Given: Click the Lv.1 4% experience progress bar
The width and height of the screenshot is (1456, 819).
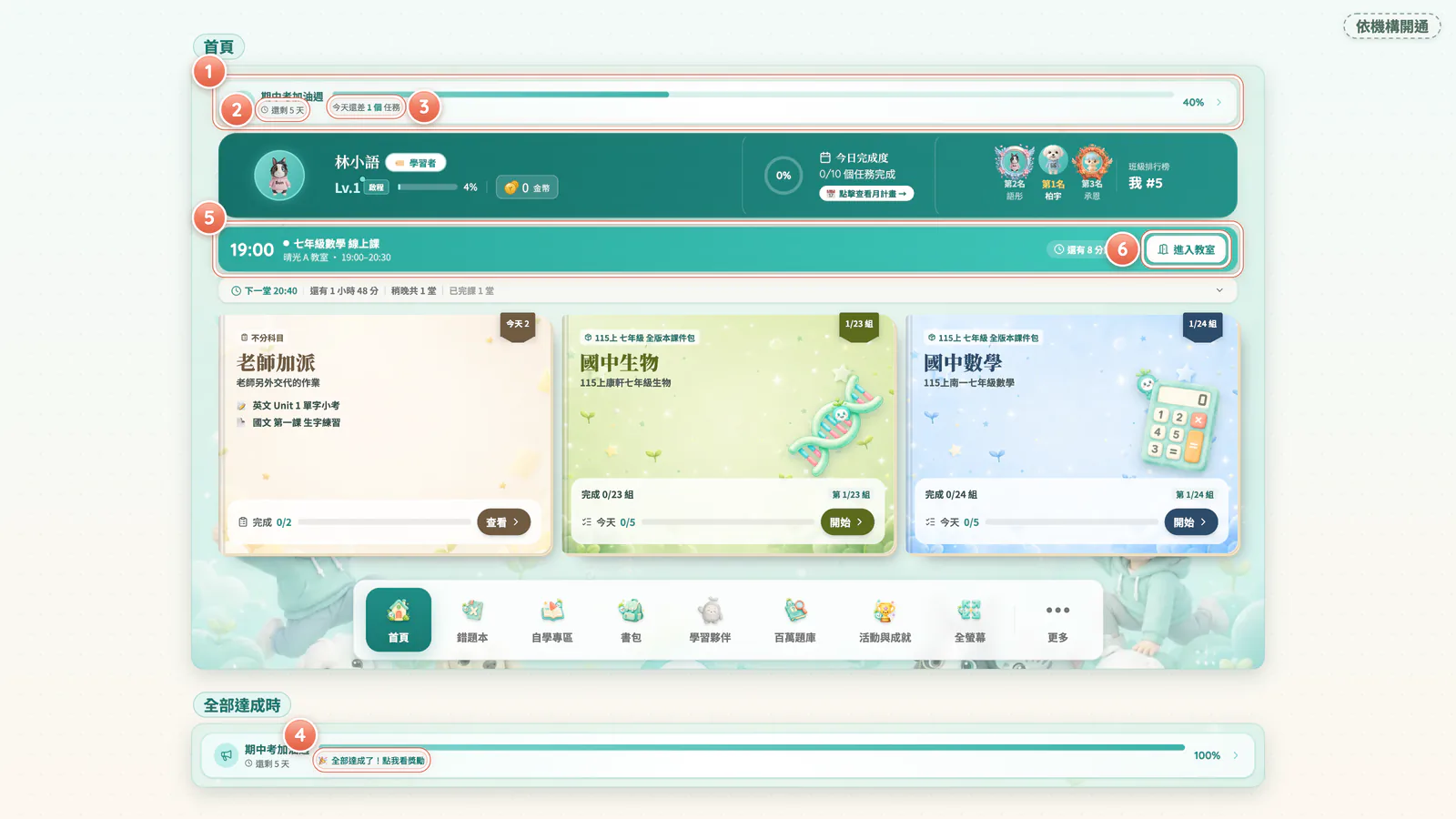Looking at the screenshot, I should (x=428, y=187).
